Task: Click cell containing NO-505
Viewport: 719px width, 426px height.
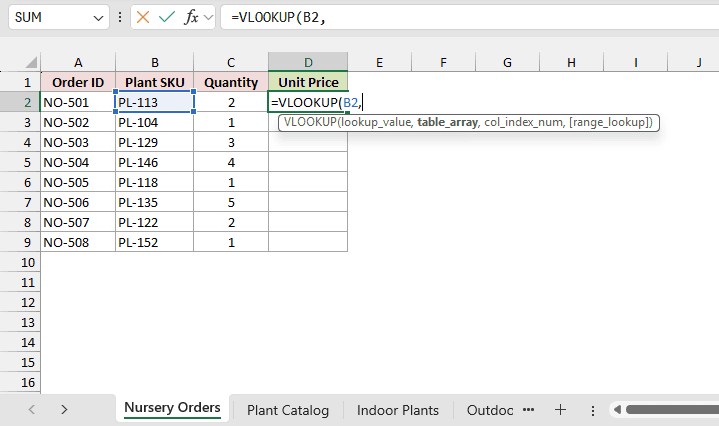Action: [78, 183]
